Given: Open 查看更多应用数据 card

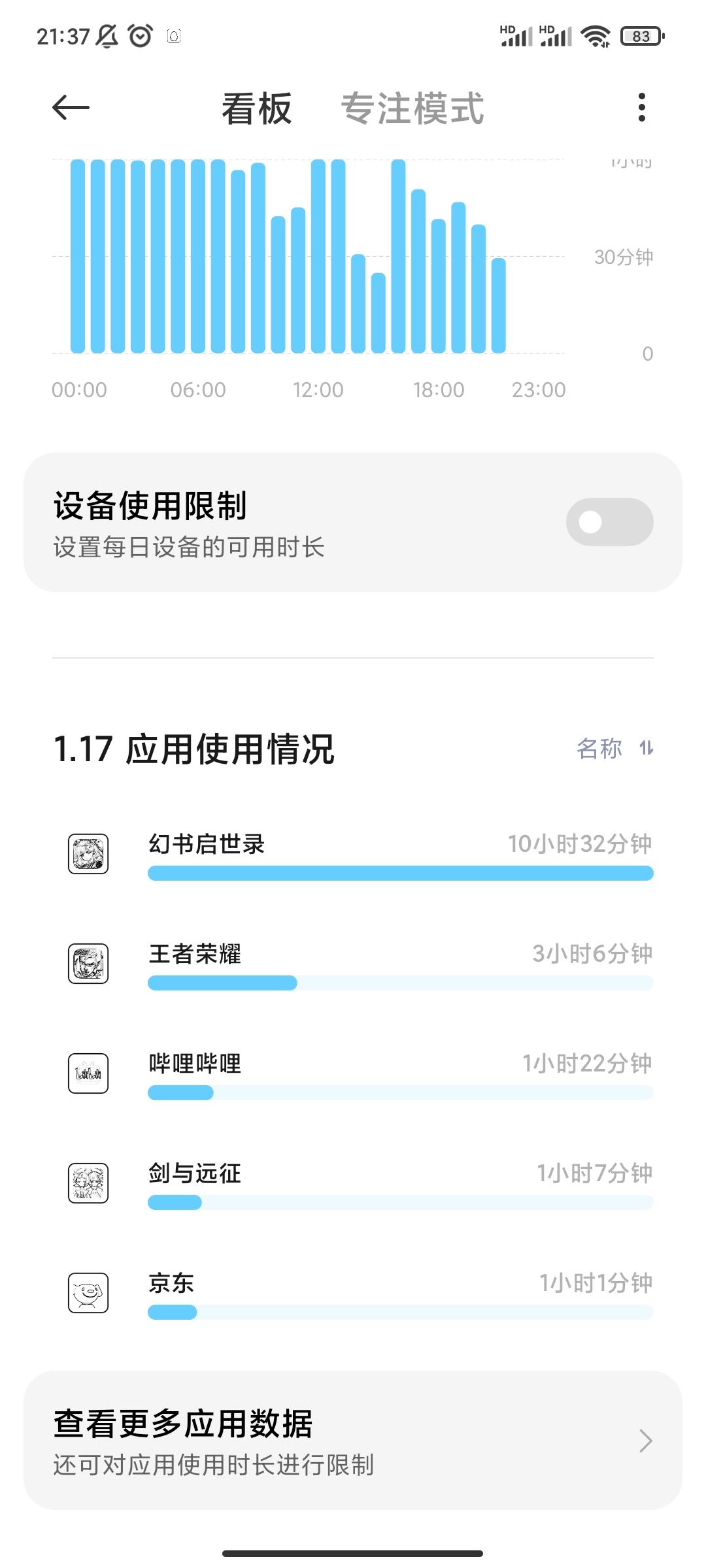Looking at the screenshot, I should point(353,1441).
